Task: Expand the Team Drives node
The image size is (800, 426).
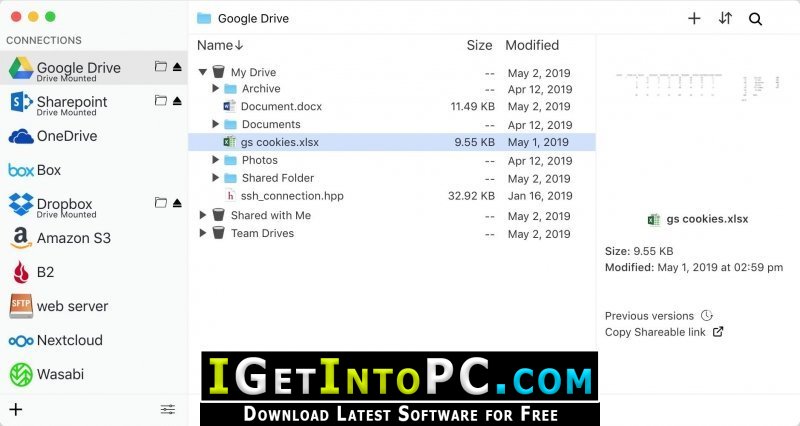Action: (203, 233)
